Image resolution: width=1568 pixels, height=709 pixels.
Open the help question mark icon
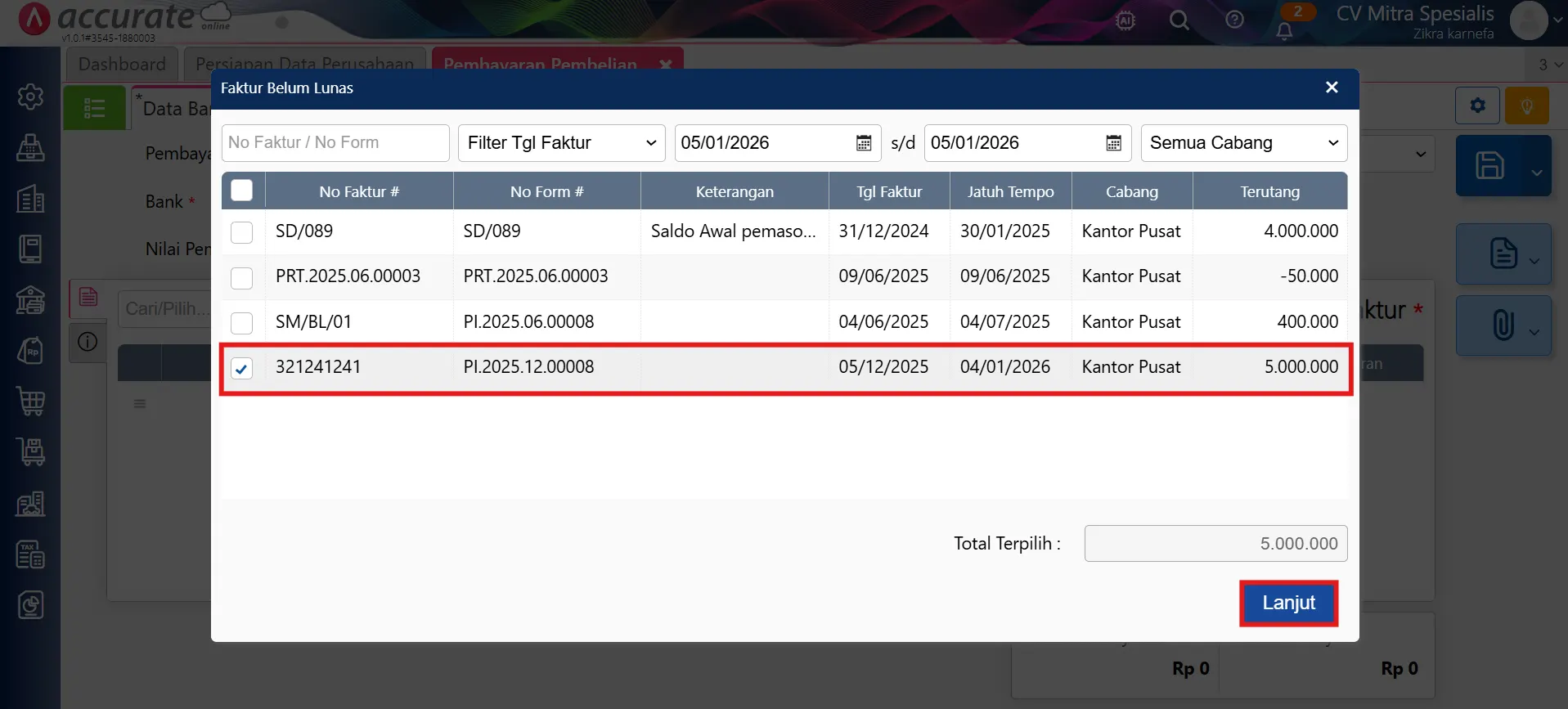(1234, 20)
